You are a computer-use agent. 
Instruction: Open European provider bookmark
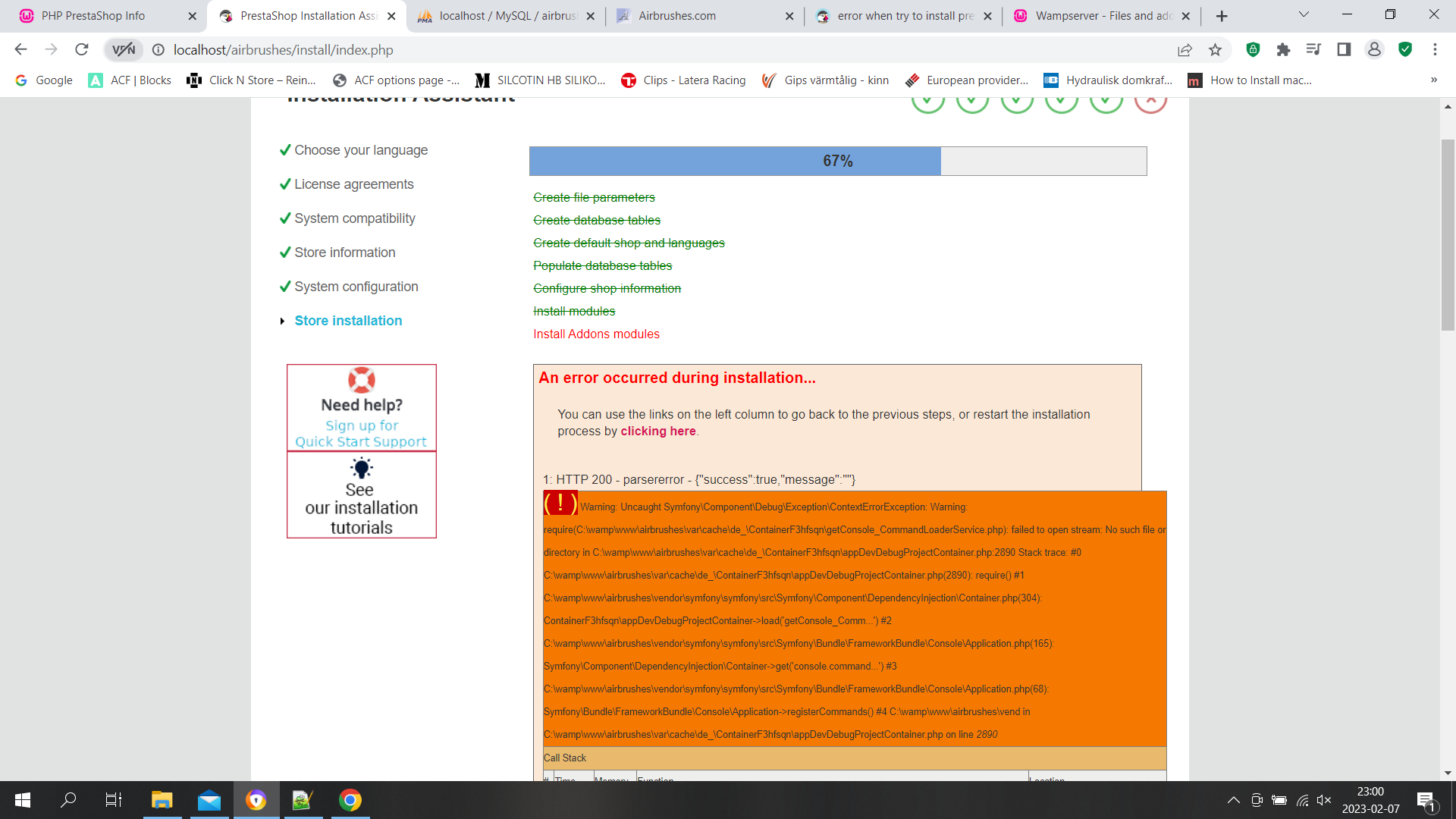click(968, 80)
